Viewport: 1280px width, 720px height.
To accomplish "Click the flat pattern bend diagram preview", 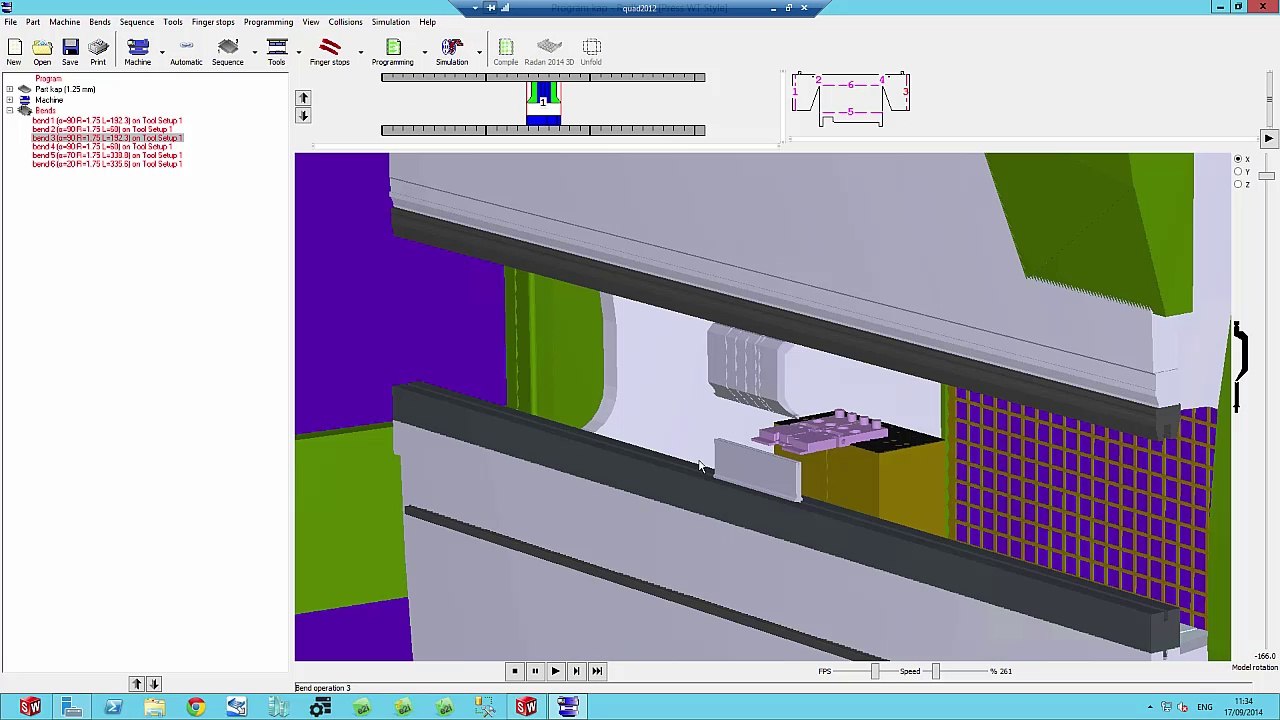I will pos(850,99).
